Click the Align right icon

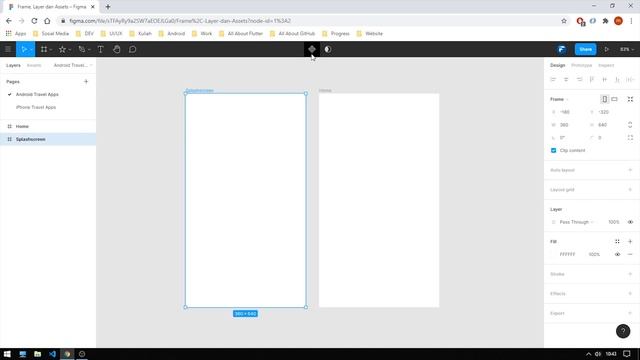coord(579,80)
